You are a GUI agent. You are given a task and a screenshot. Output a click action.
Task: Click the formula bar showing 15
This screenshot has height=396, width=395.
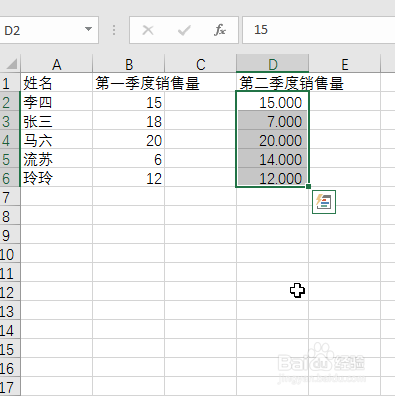tap(319, 30)
